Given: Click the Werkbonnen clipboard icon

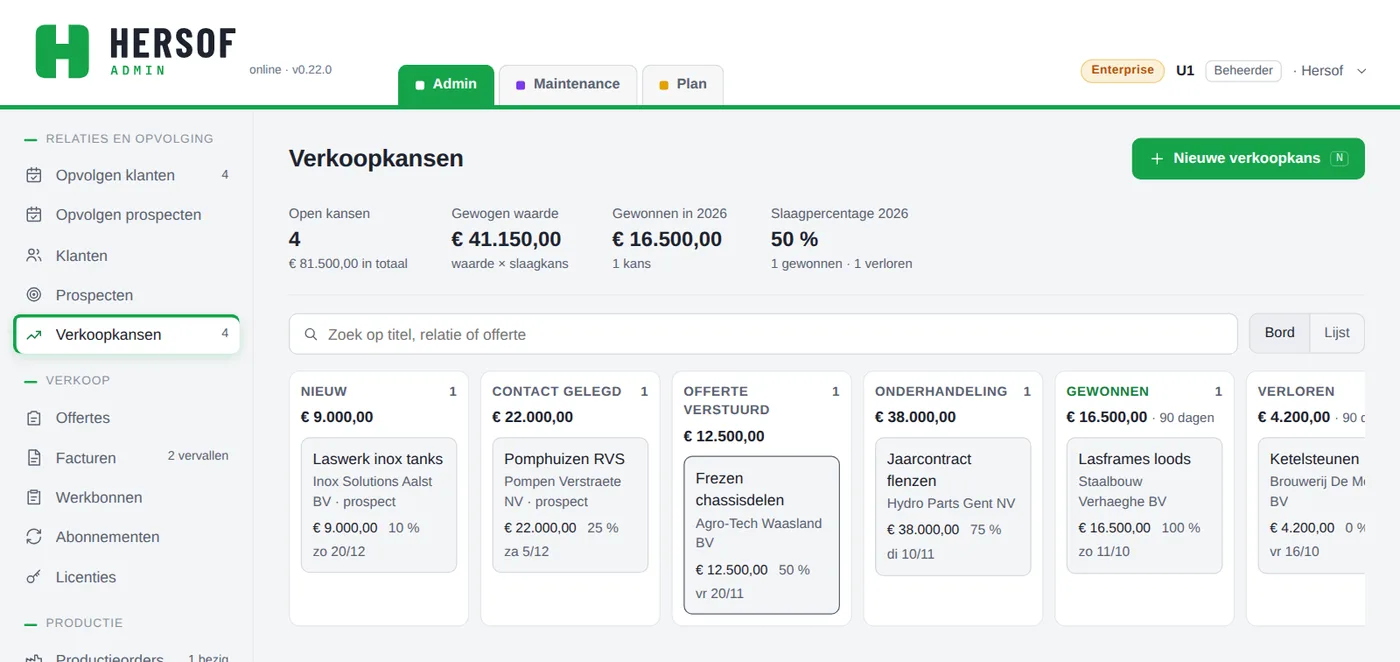Looking at the screenshot, I should pyautogui.click(x=34, y=497).
